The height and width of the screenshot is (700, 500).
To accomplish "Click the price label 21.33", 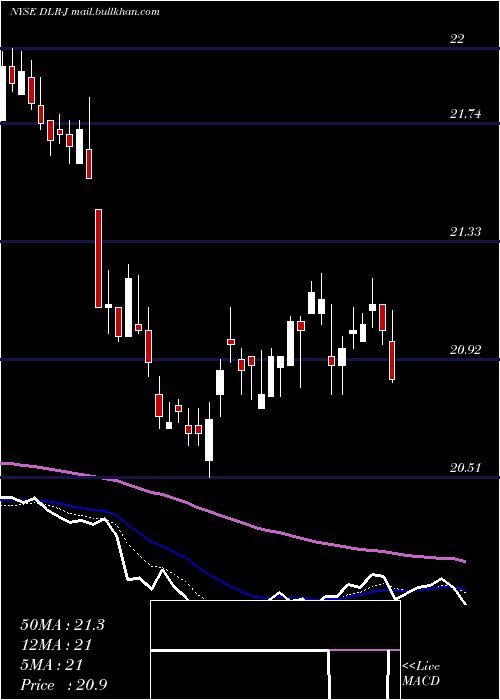I will [x=465, y=232].
